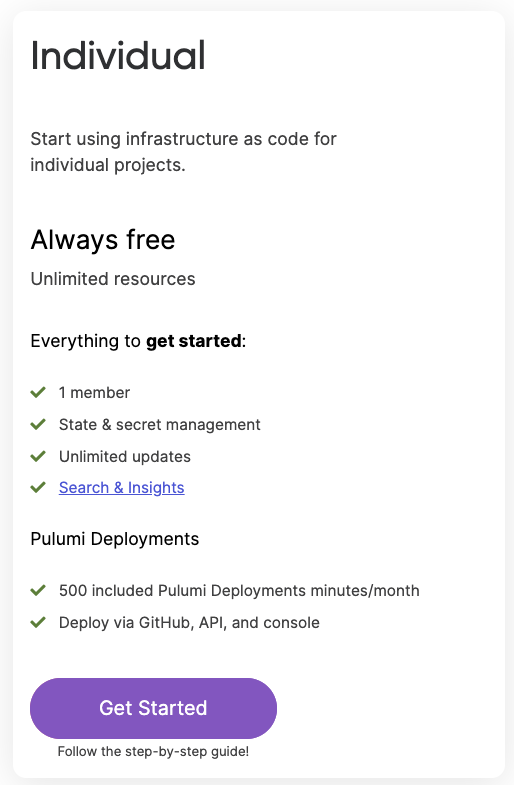514x785 pixels.
Task: Click the checkmark next to 1 member
Action: [38, 392]
